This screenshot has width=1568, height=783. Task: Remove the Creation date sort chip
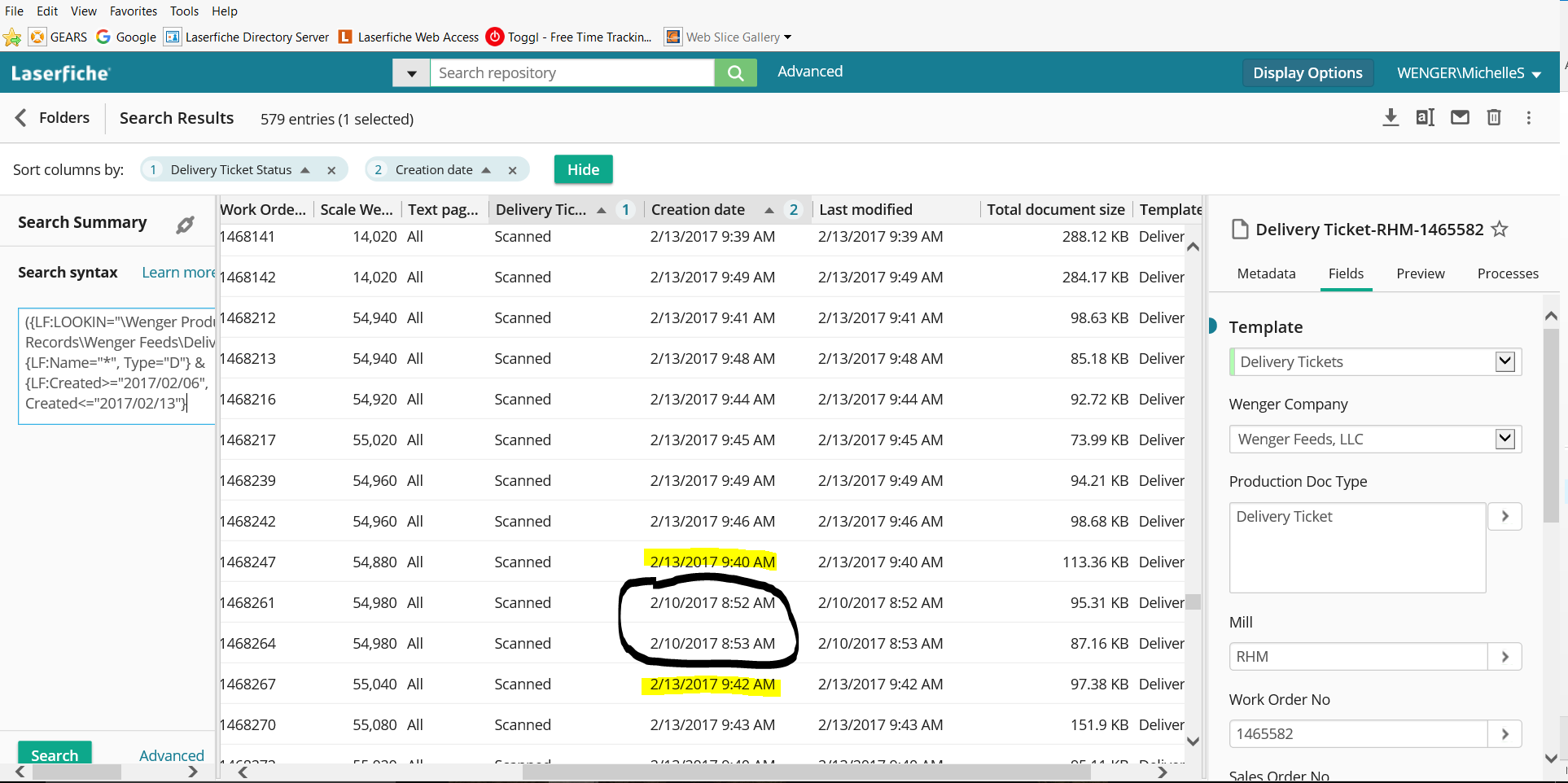click(x=512, y=170)
